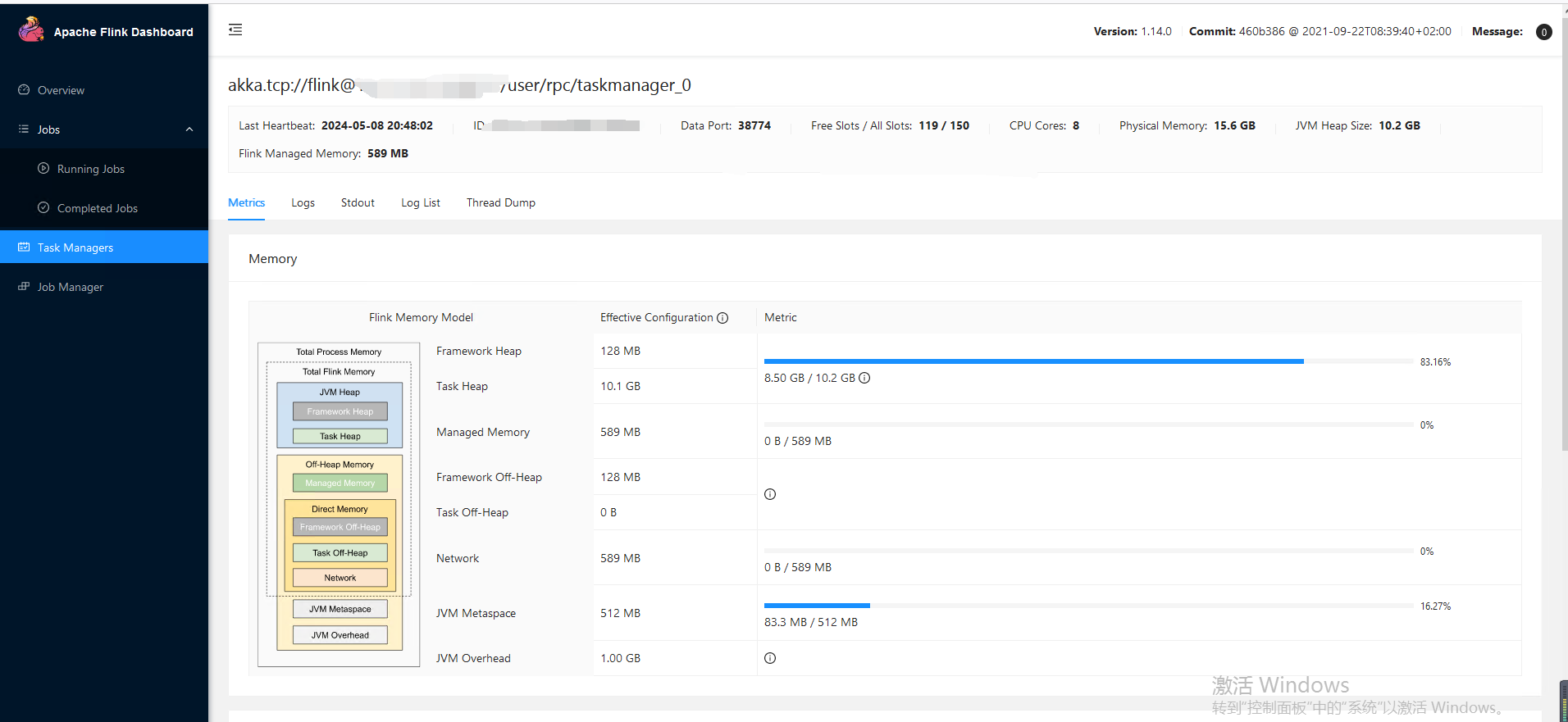The width and height of the screenshot is (1568, 722).
Task: Open Completed Jobs in sidebar
Action: 97,208
